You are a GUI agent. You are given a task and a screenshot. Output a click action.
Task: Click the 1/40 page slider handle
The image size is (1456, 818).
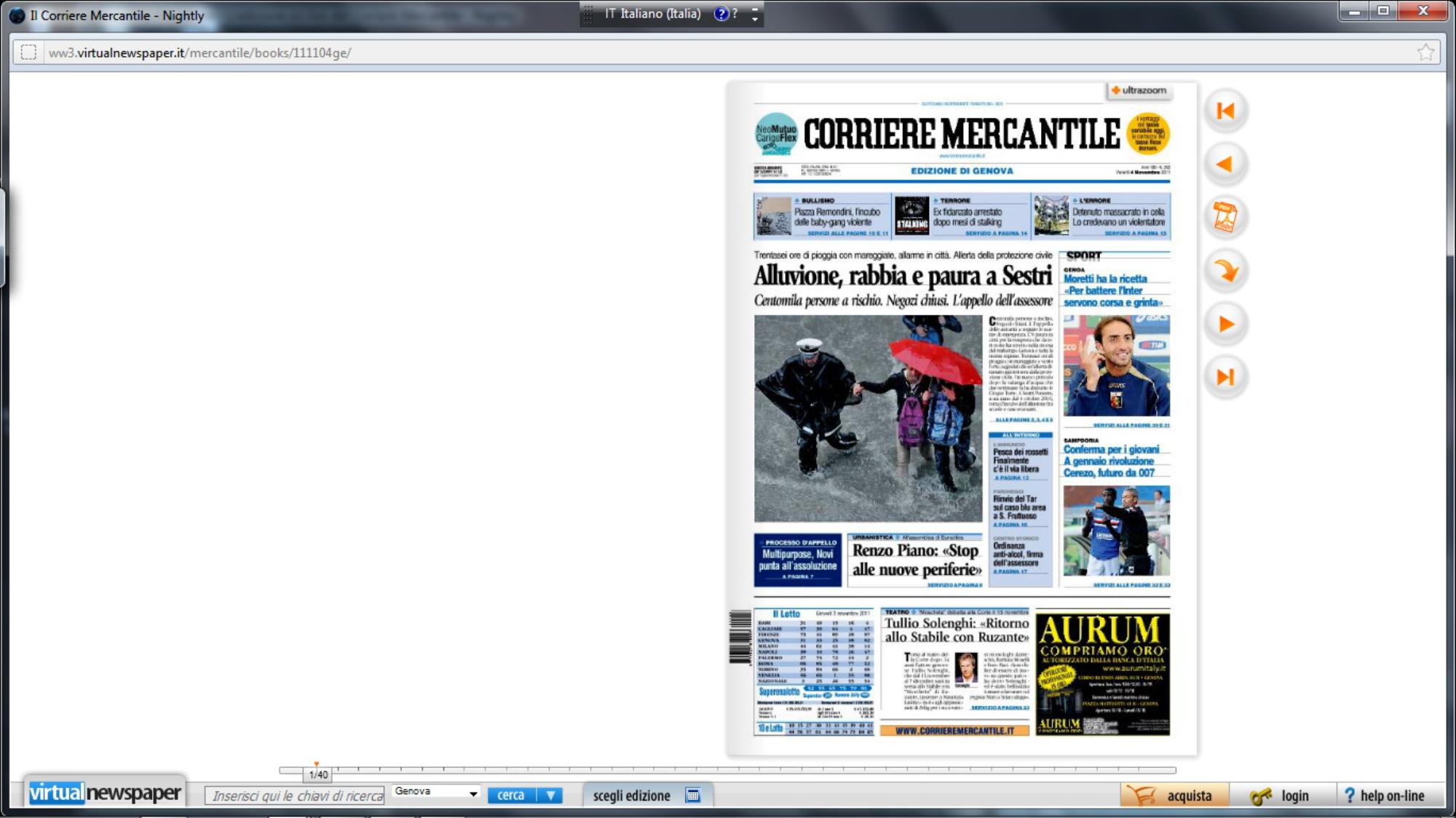pos(317,774)
